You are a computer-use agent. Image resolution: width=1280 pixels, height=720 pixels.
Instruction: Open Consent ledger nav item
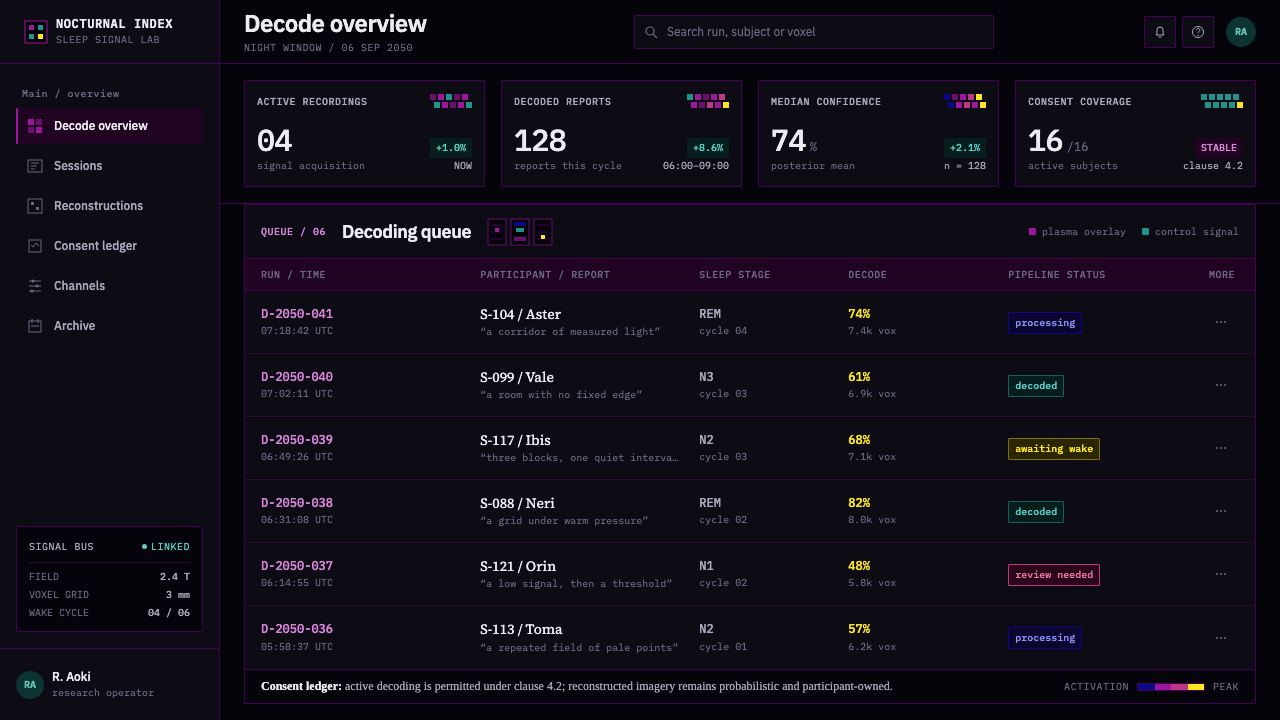point(110,246)
